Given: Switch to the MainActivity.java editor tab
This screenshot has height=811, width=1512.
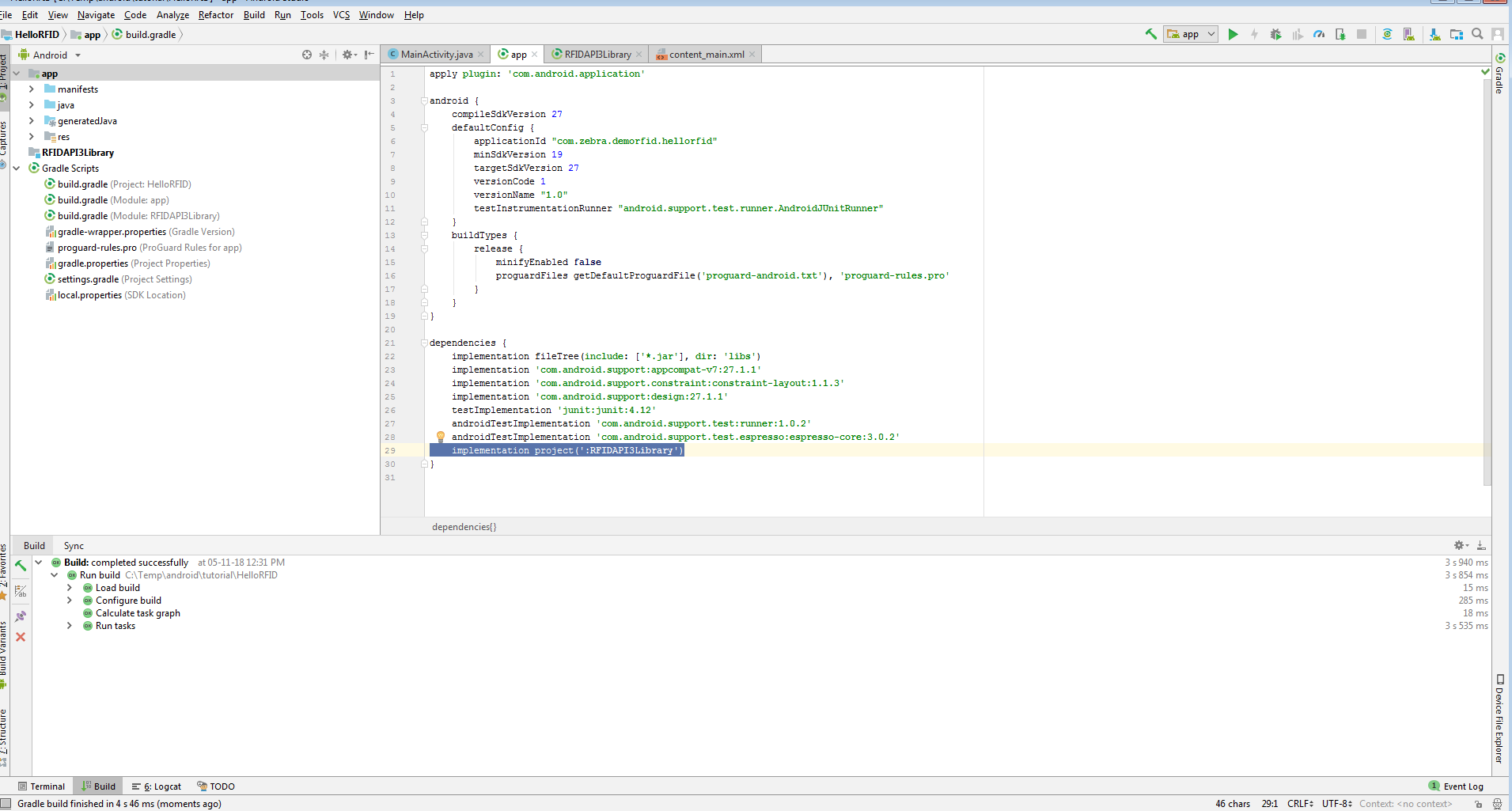Looking at the screenshot, I should click(436, 55).
